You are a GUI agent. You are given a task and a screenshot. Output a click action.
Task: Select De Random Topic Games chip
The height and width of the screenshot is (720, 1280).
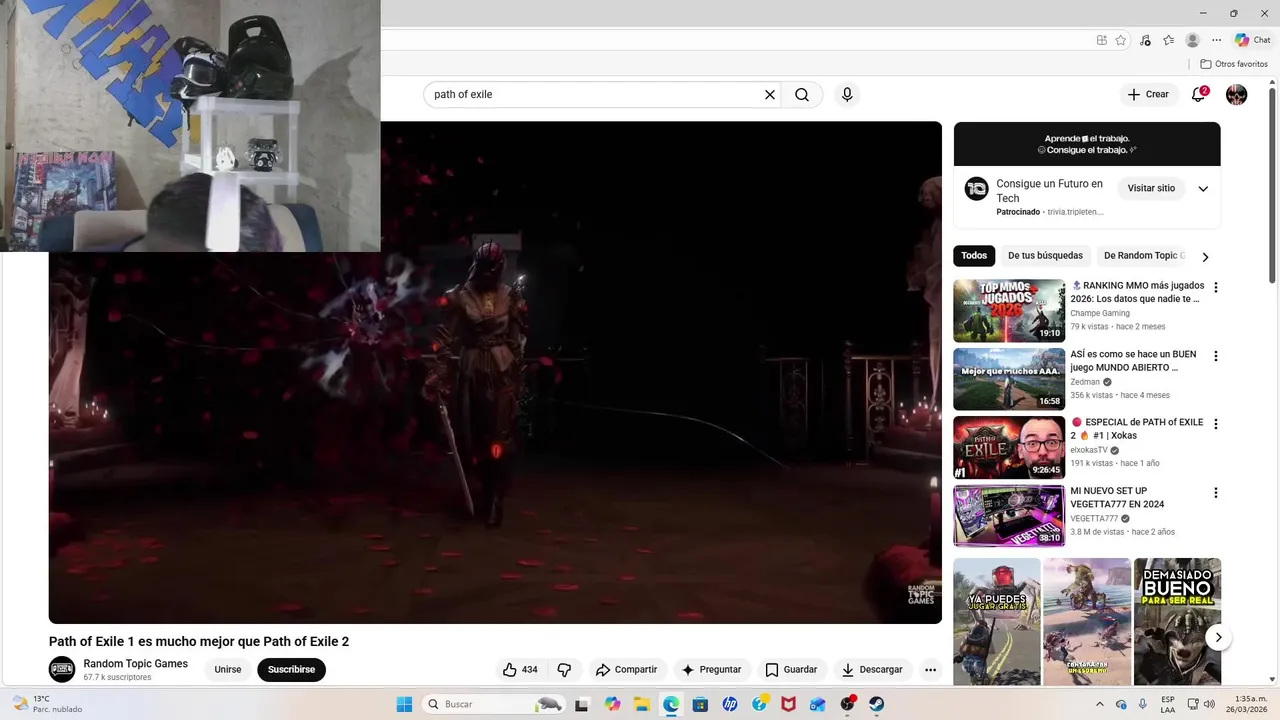point(1144,256)
